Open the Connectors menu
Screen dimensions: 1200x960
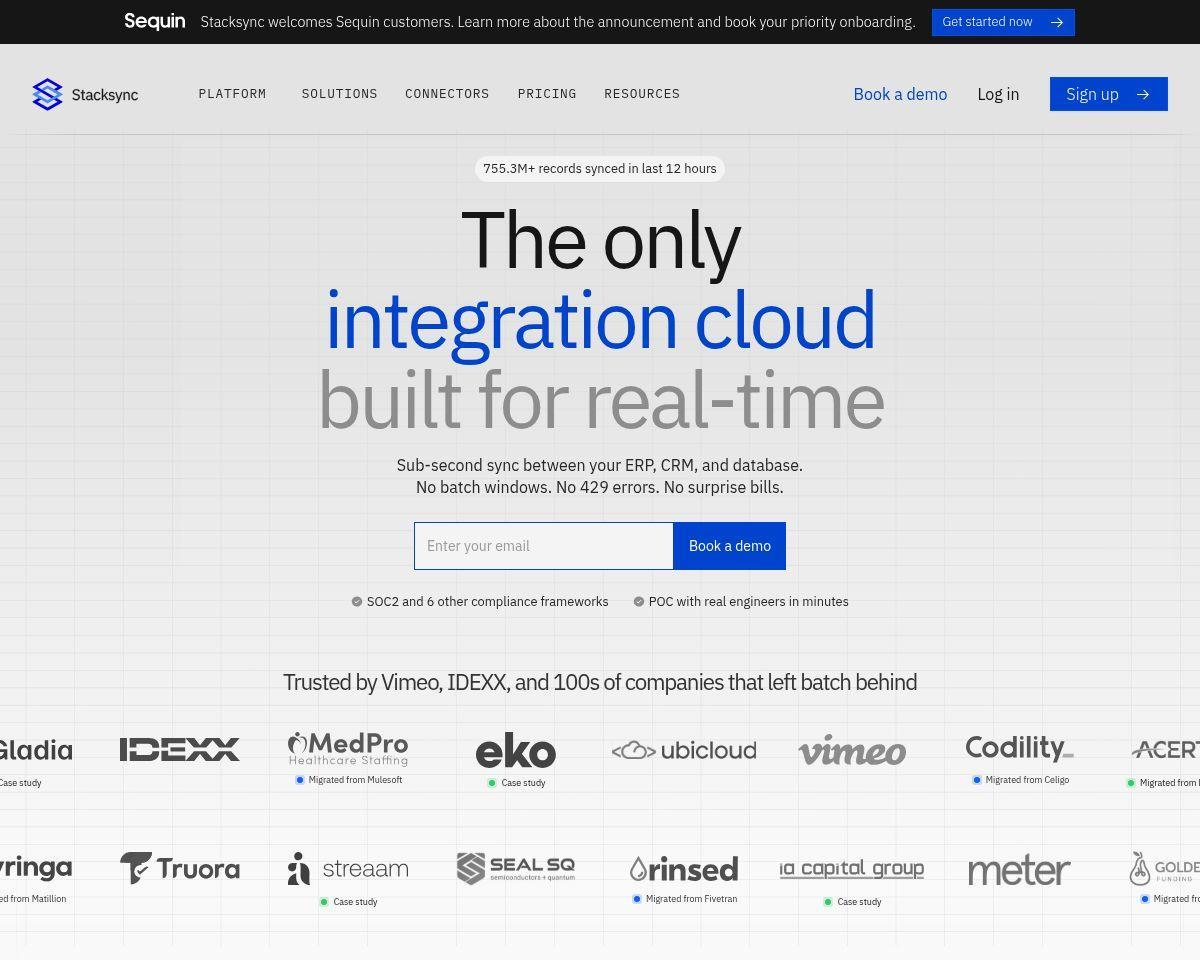(447, 94)
